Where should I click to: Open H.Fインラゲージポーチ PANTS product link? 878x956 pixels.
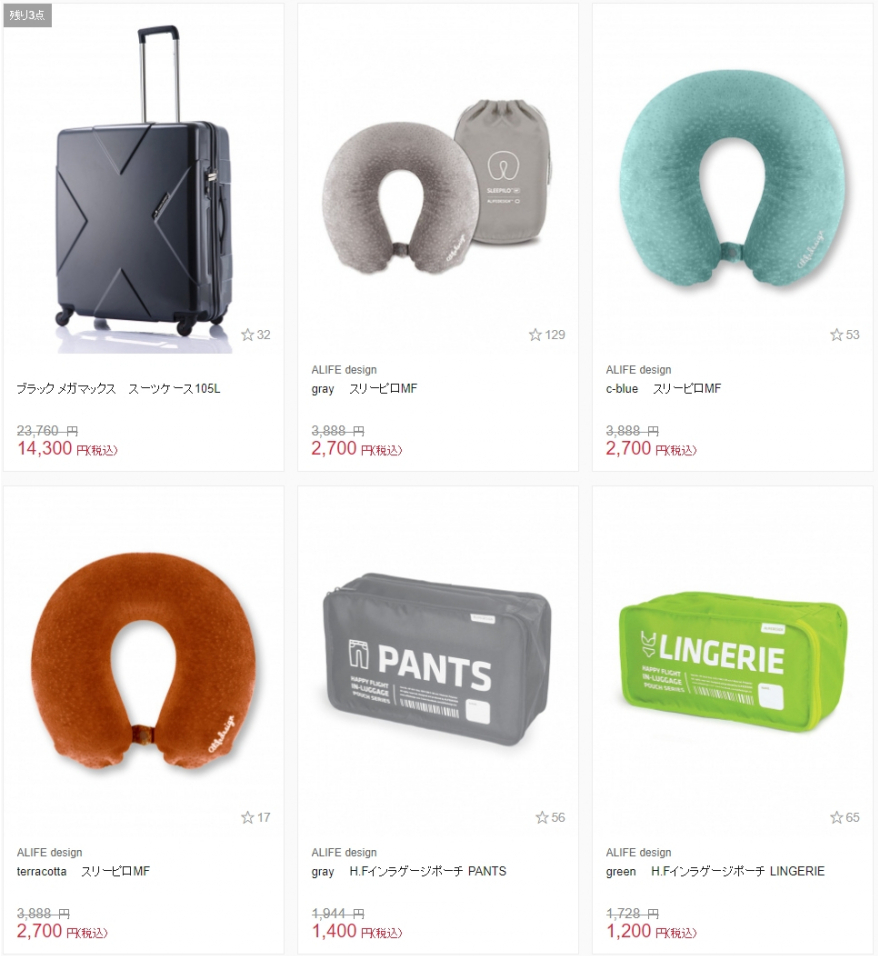[409, 871]
